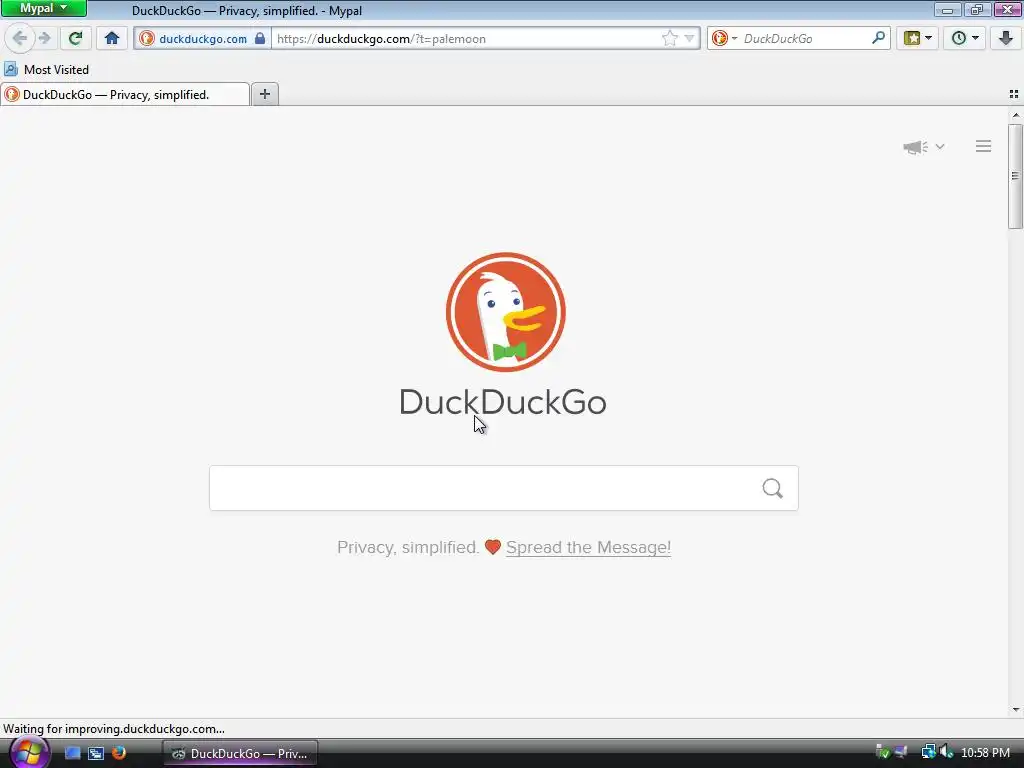Click the scrollbar up arrow
Viewport: 1024px width, 768px height.
(x=1016, y=115)
